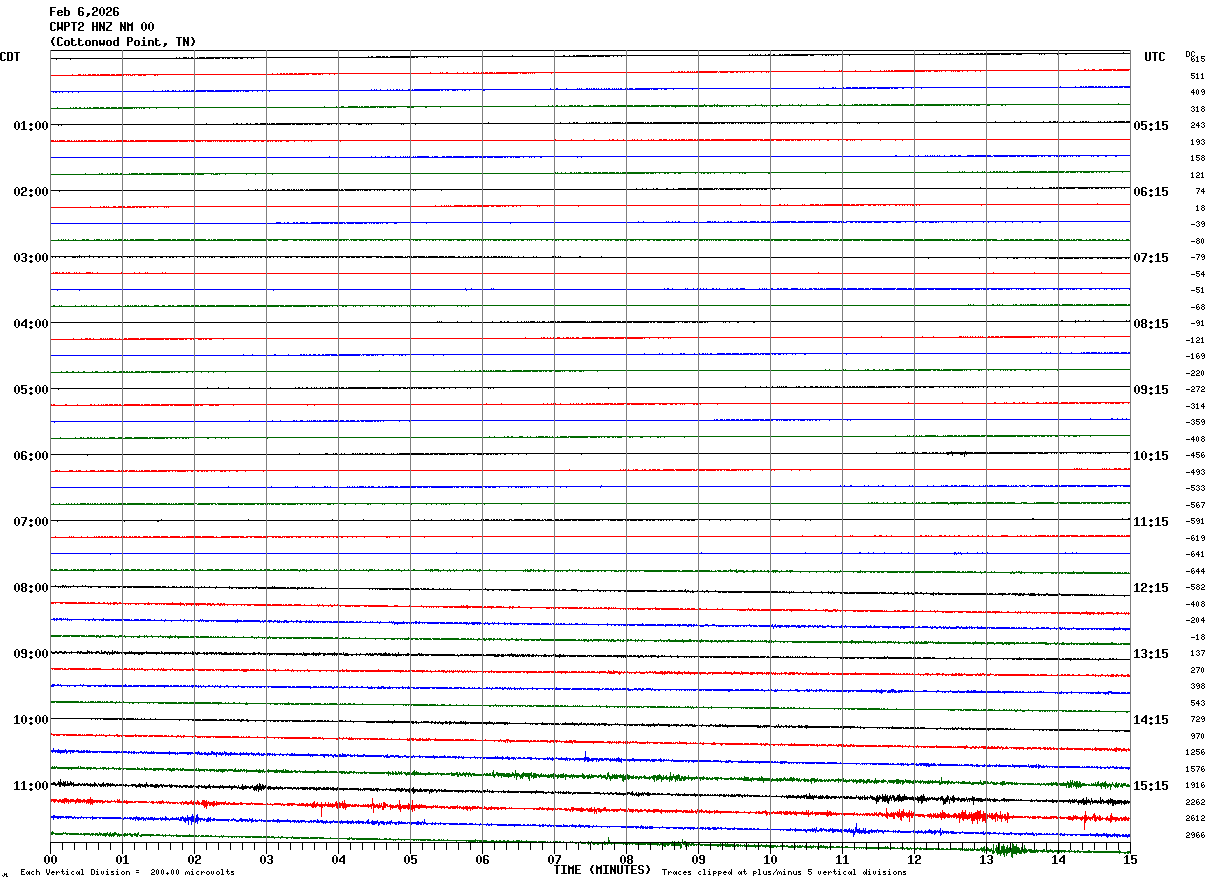
Task: Click the minute axis tick label '08'
Action: point(626,860)
